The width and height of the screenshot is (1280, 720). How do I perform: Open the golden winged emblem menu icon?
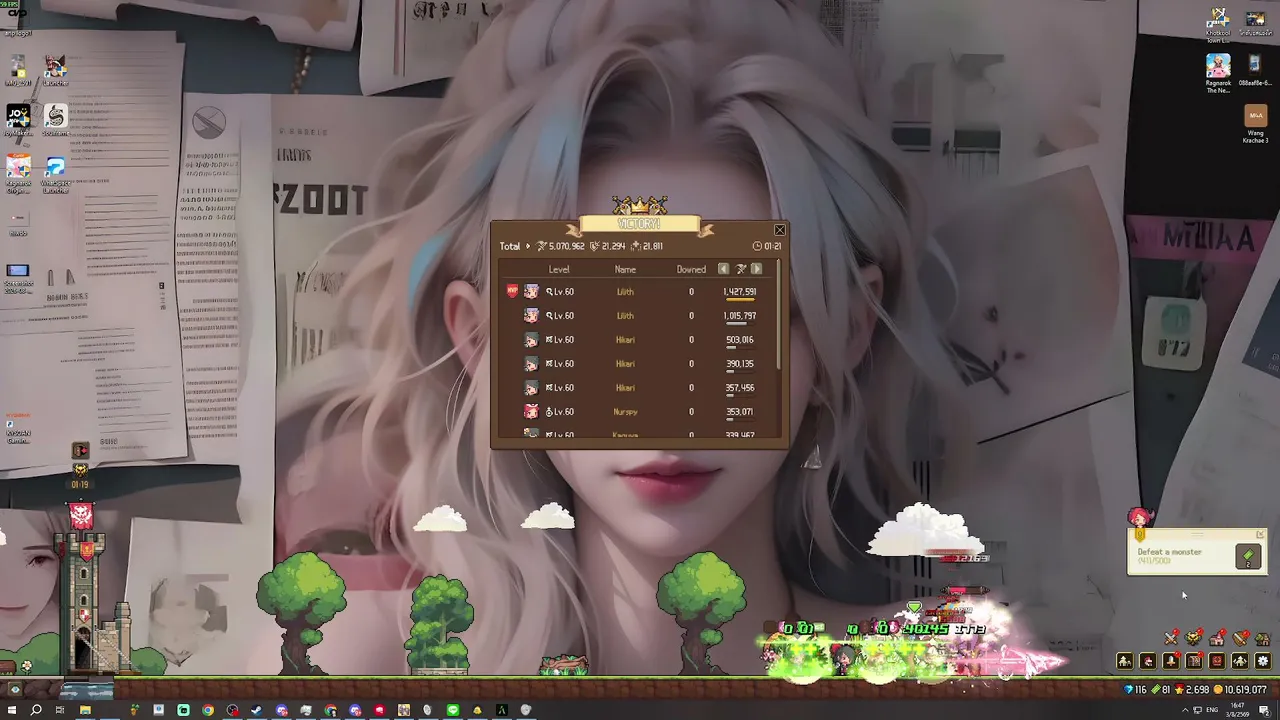[1195, 638]
